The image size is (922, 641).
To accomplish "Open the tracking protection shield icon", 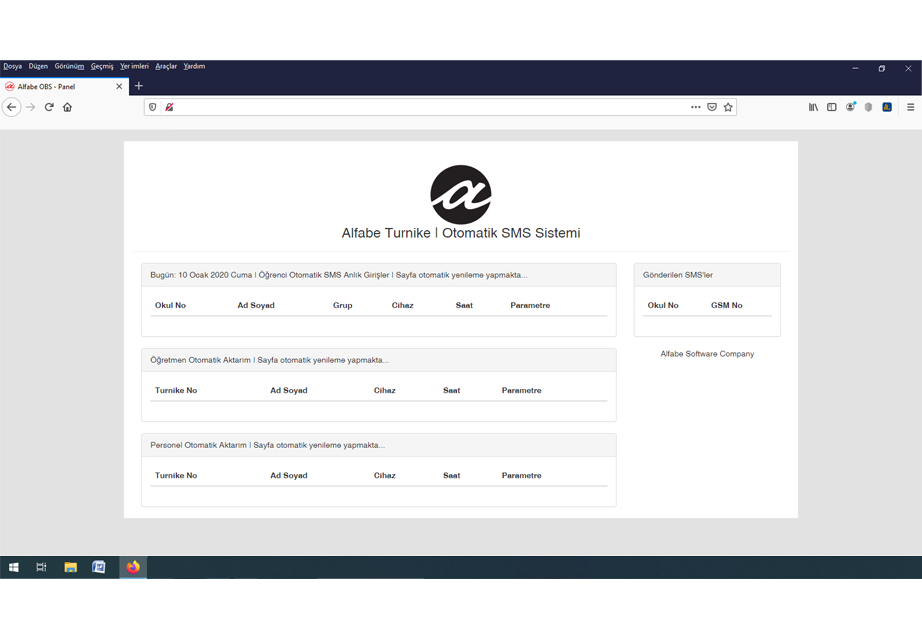I will coord(152,107).
